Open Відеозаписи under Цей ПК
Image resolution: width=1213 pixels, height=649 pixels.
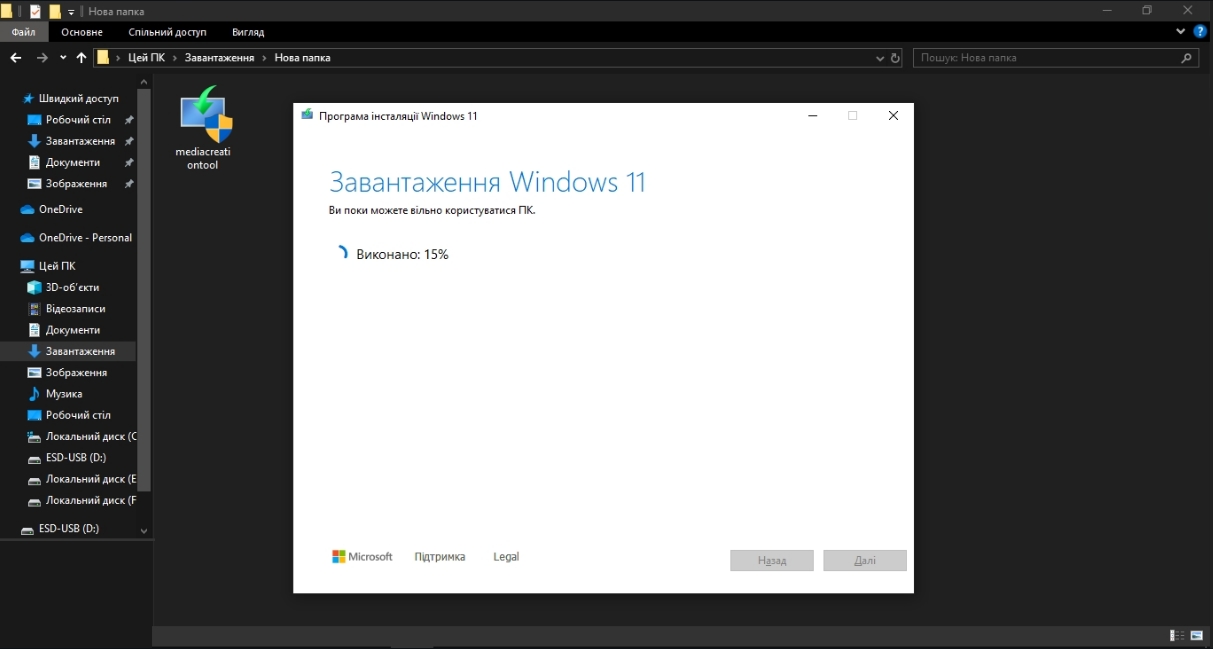click(x=75, y=309)
